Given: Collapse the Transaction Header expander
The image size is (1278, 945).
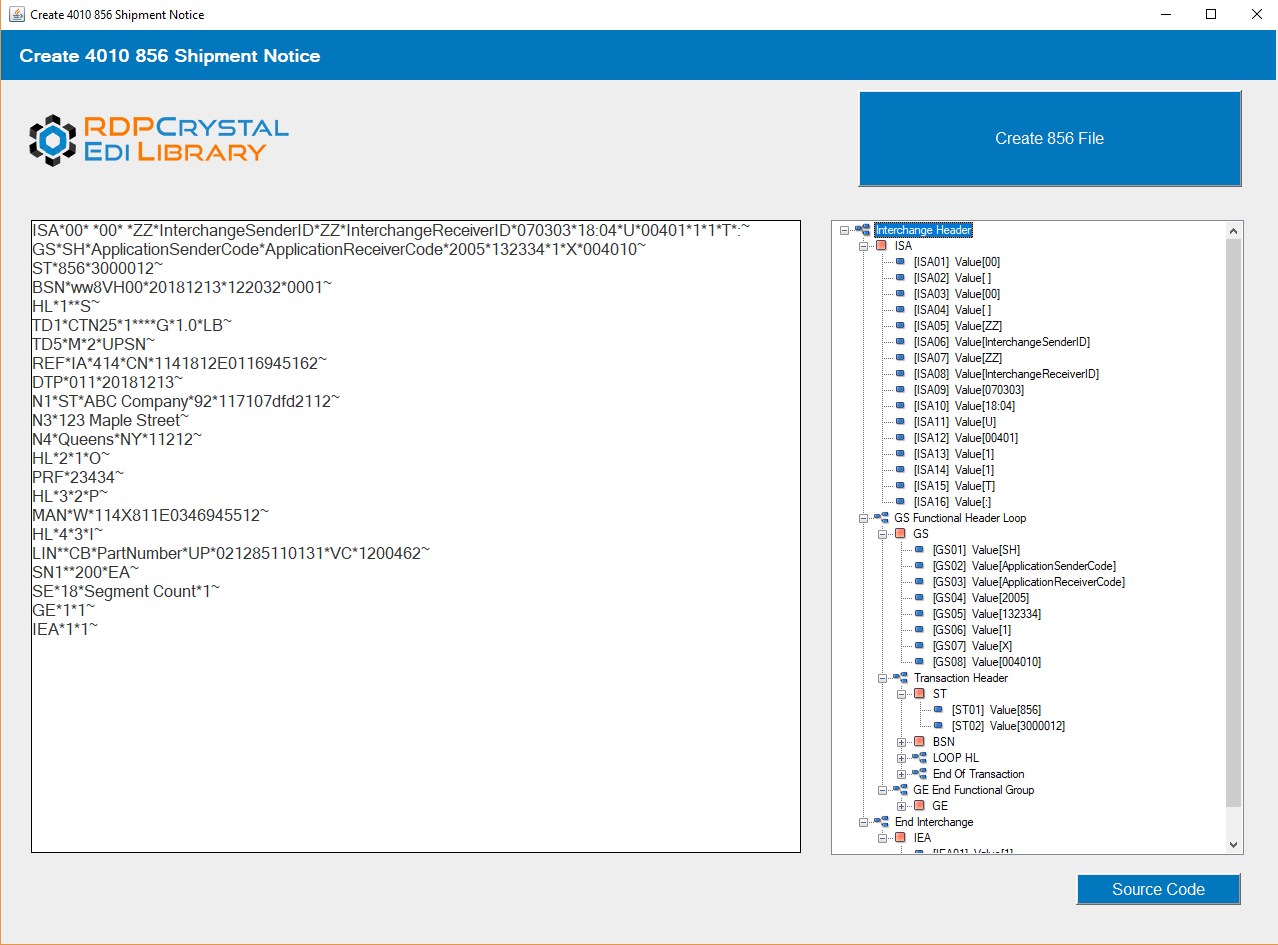Looking at the screenshot, I should coord(883,678).
